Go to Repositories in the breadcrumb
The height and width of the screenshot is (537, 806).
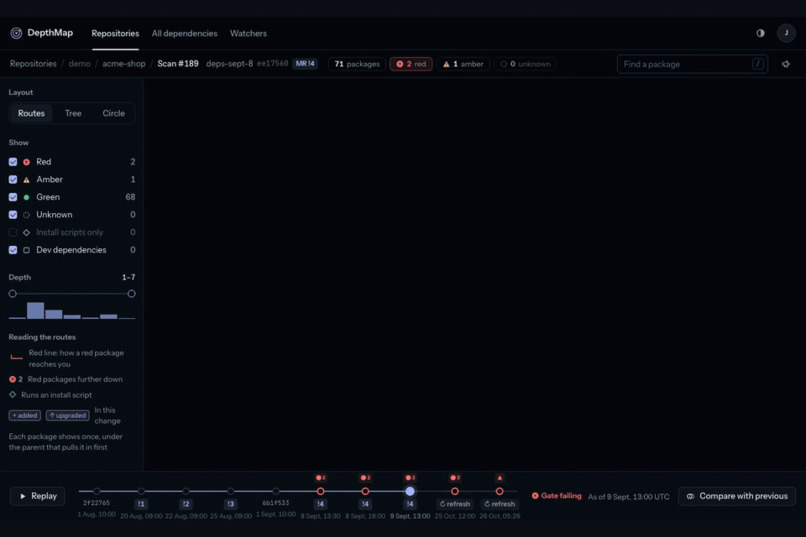(x=33, y=64)
